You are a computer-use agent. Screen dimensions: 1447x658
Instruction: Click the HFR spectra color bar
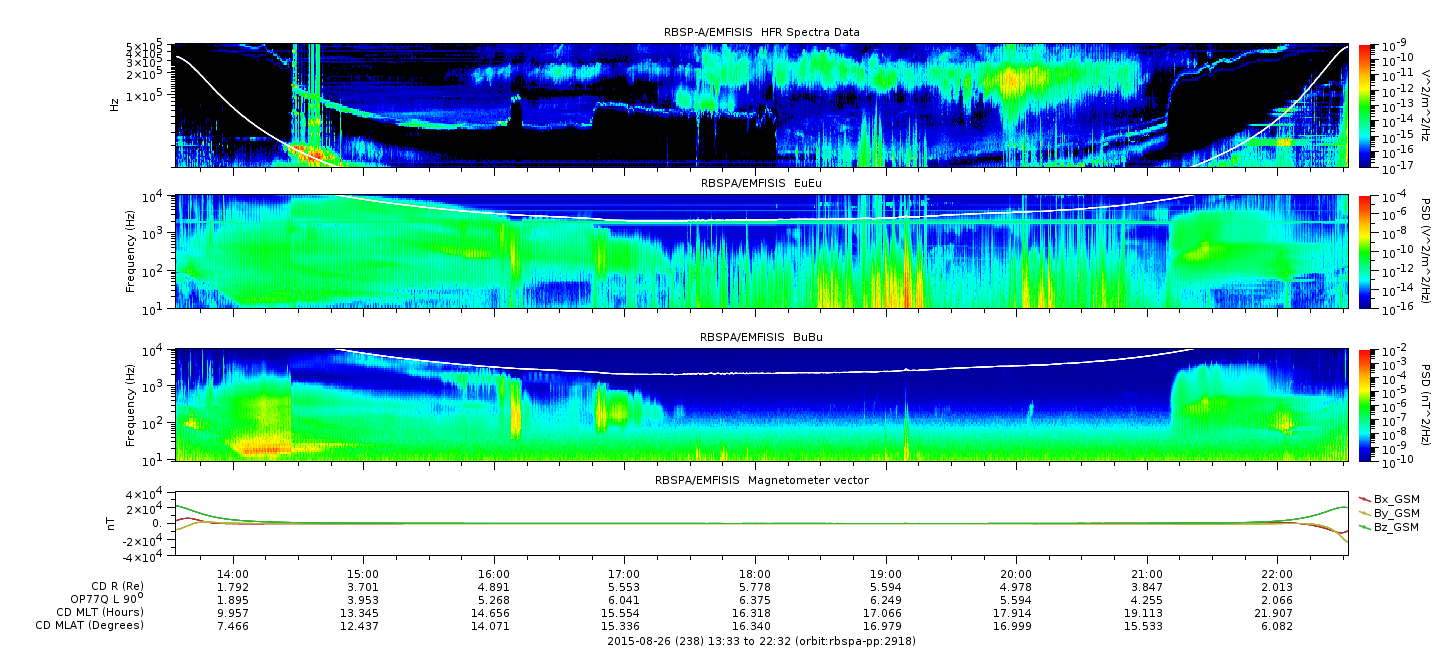click(x=1365, y=105)
